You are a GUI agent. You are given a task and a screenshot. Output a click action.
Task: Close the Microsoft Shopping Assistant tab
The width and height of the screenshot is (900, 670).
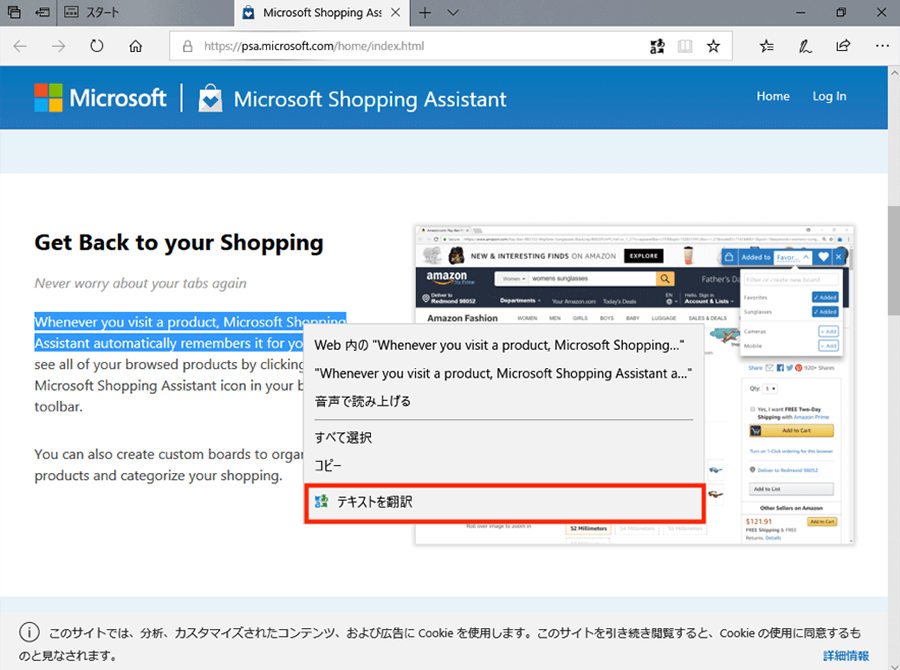click(395, 13)
